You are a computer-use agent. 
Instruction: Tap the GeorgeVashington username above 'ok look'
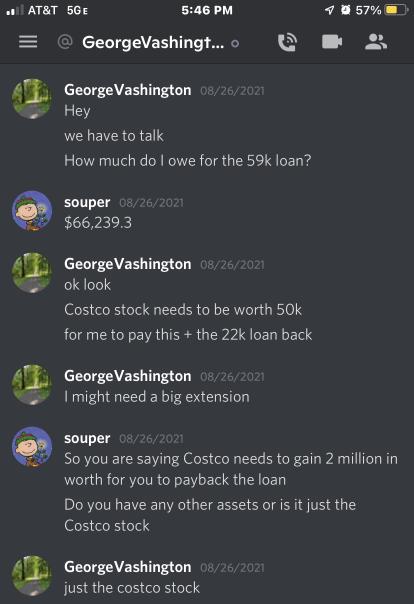tap(127, 264)
